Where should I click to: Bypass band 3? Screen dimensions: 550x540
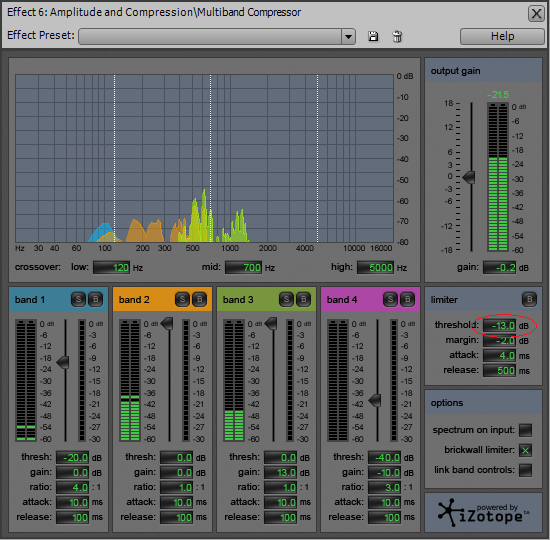pos(303,299)
